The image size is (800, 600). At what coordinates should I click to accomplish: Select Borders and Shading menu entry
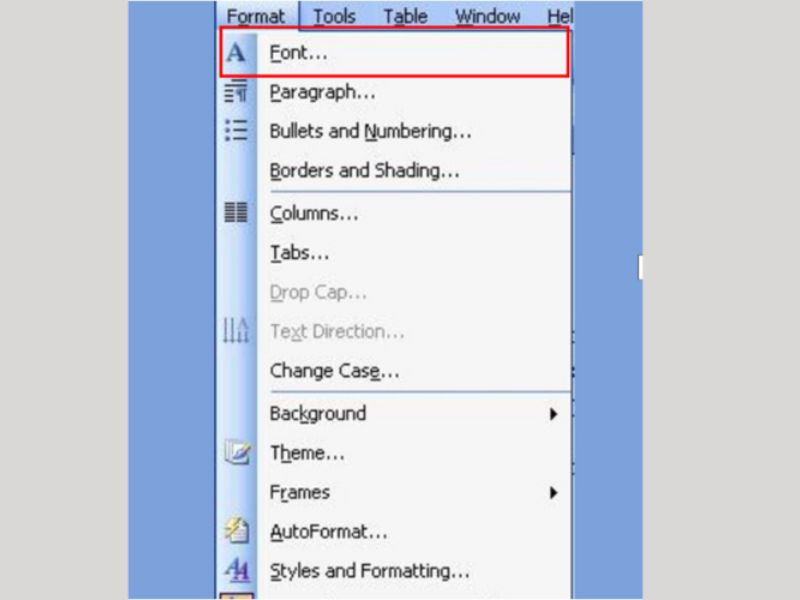pos(364,170)
